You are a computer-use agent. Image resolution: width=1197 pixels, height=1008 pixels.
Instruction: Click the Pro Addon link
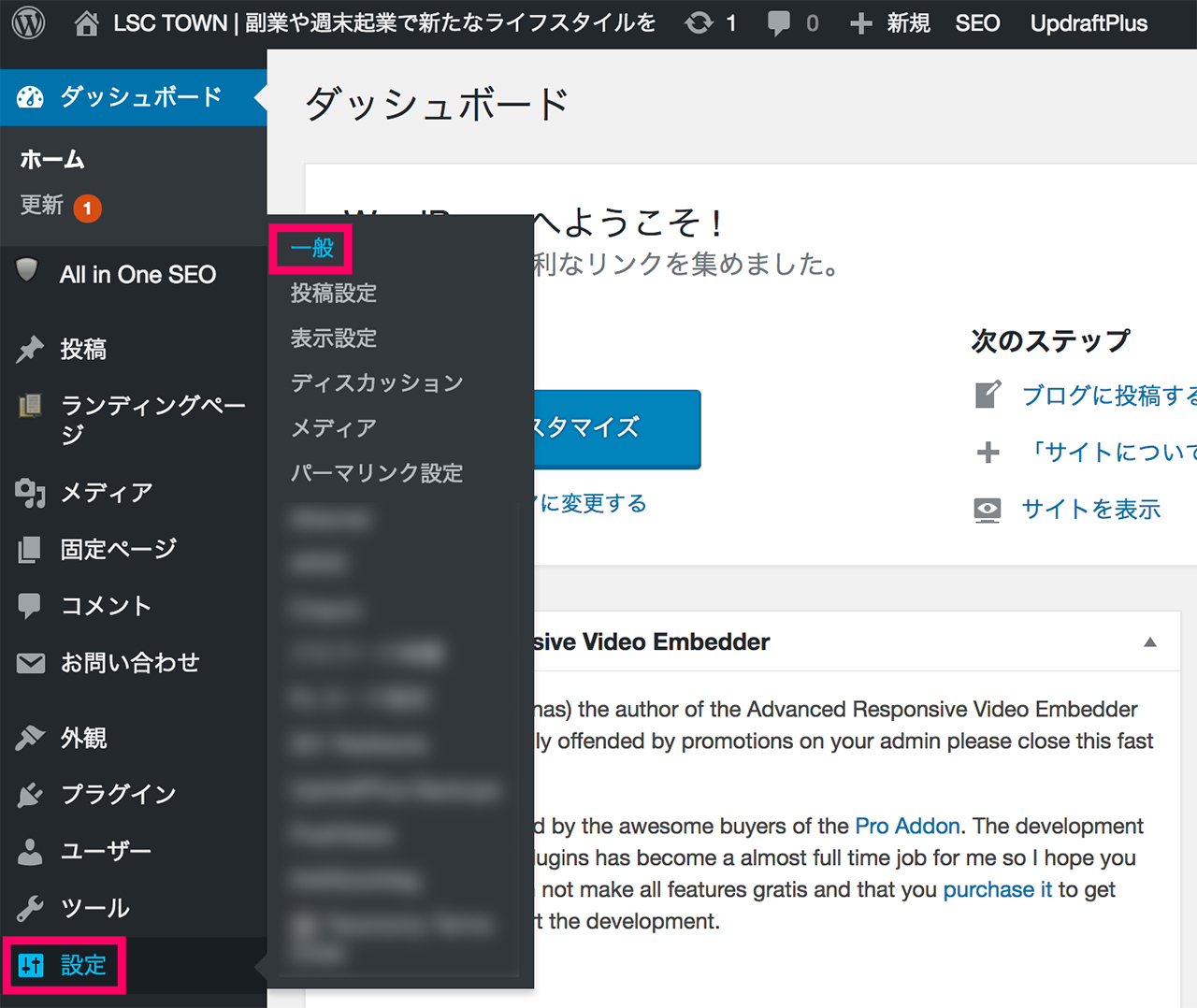point(907,827)
